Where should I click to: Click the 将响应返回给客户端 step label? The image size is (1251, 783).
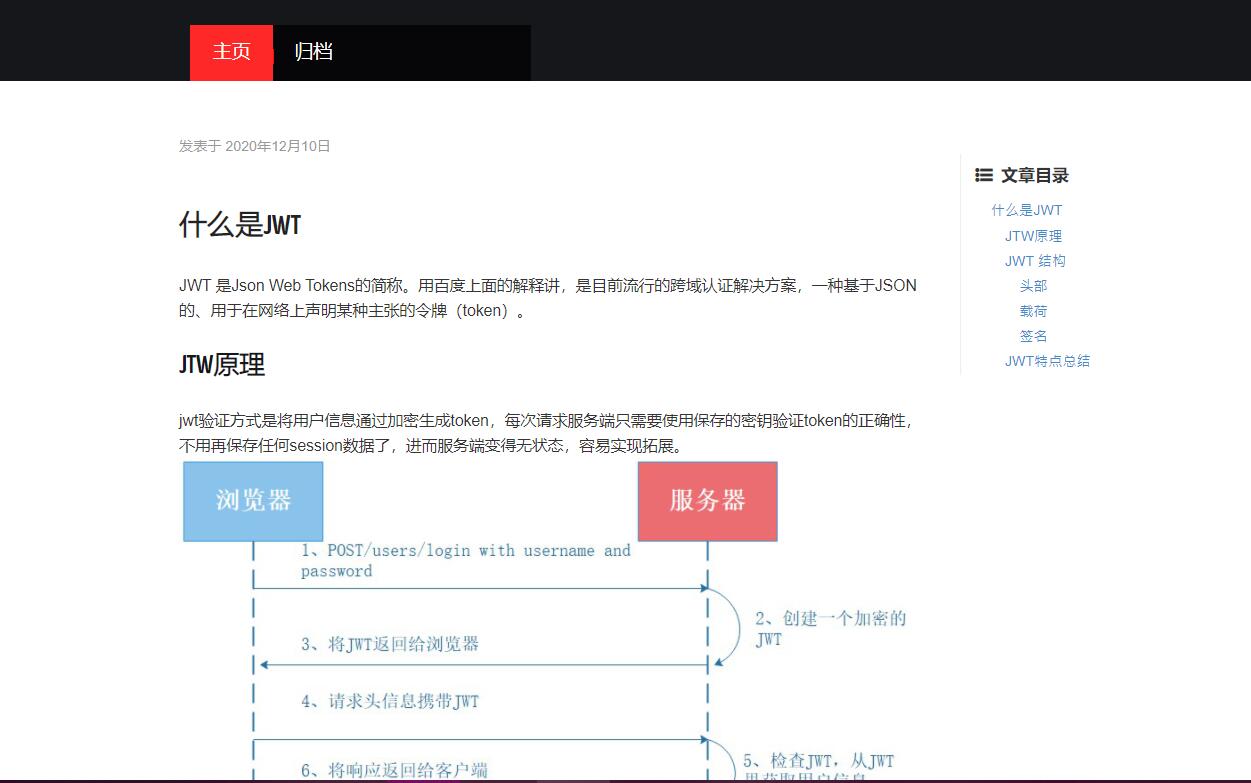click(394, 770)
